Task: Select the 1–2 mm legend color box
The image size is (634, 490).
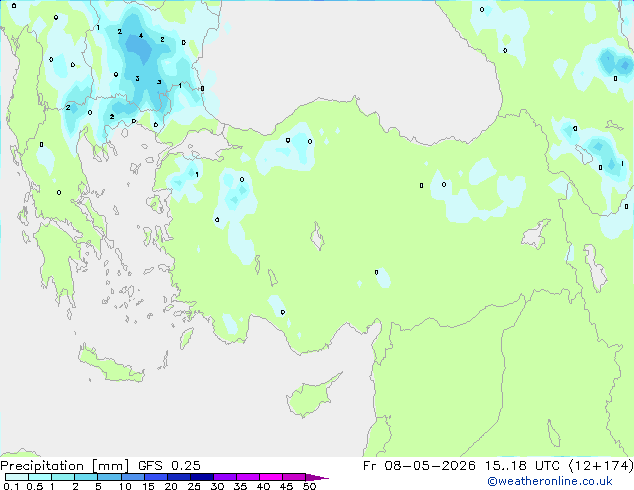Action: click(x=63, y=477)
